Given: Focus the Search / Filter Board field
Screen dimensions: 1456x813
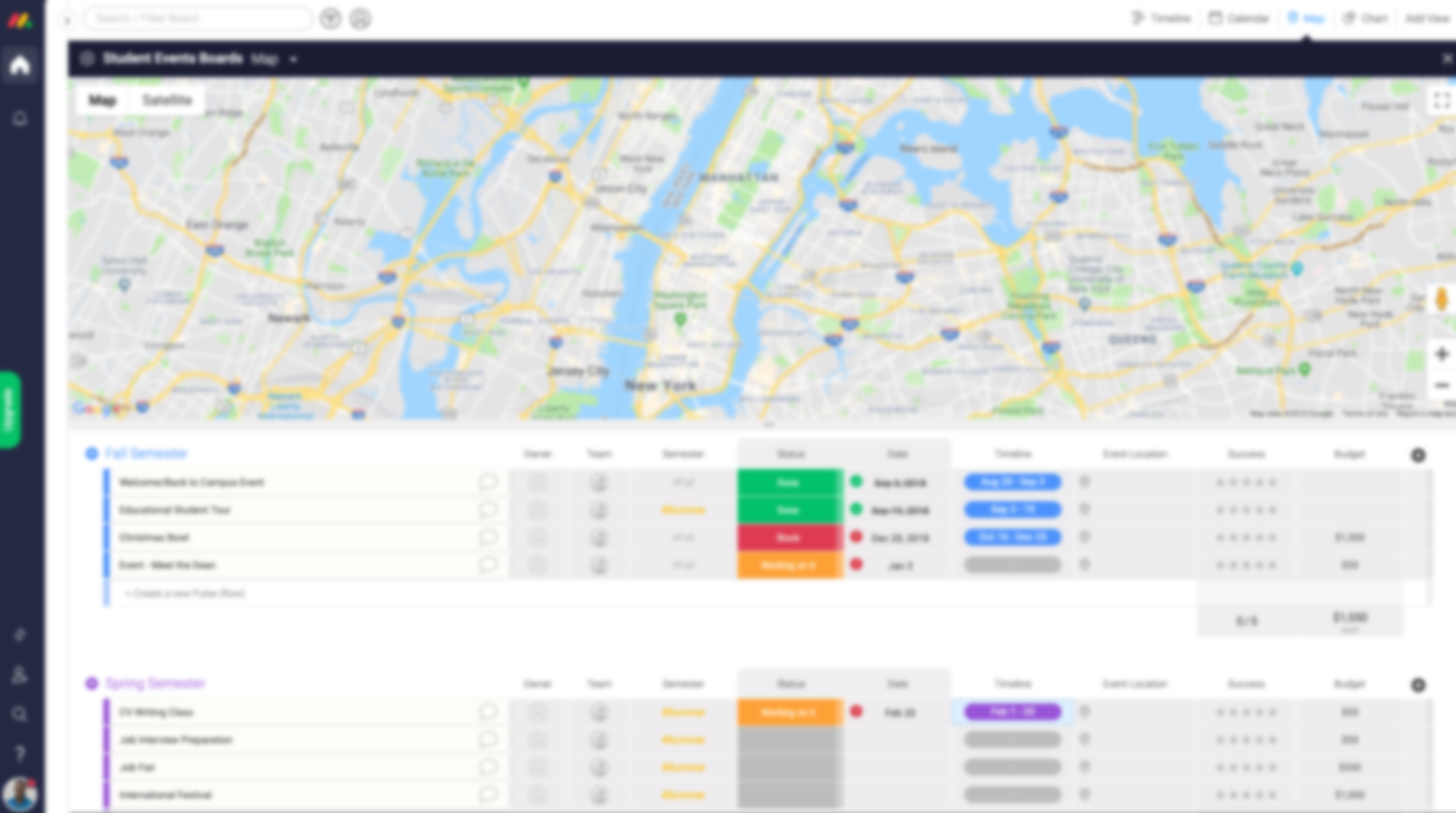Looking at the screenshot, I should 198,18.
